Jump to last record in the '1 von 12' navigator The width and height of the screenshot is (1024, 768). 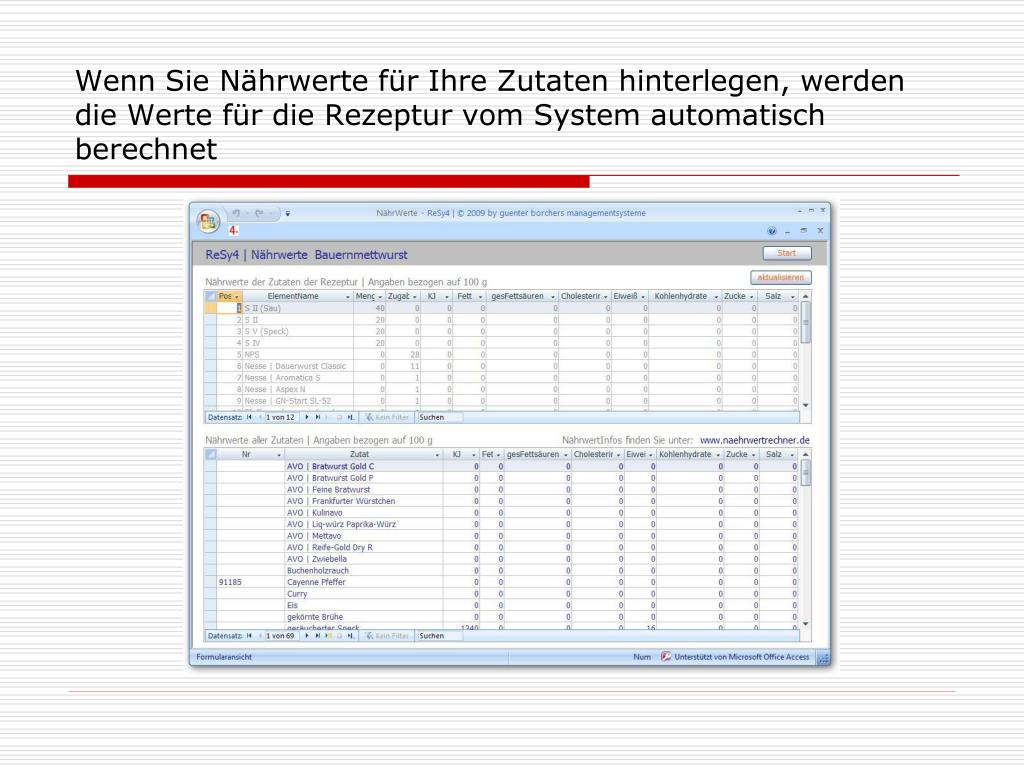[318, 417]
